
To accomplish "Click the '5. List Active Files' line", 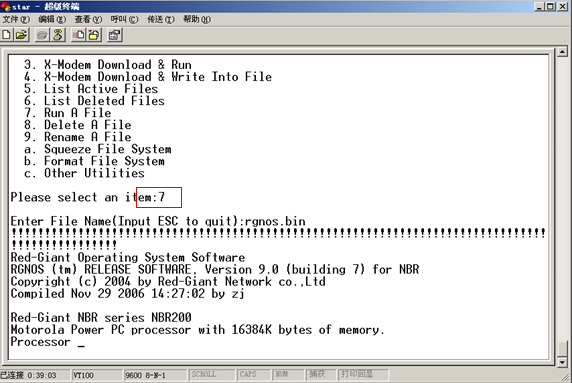I will click(91, 89).
